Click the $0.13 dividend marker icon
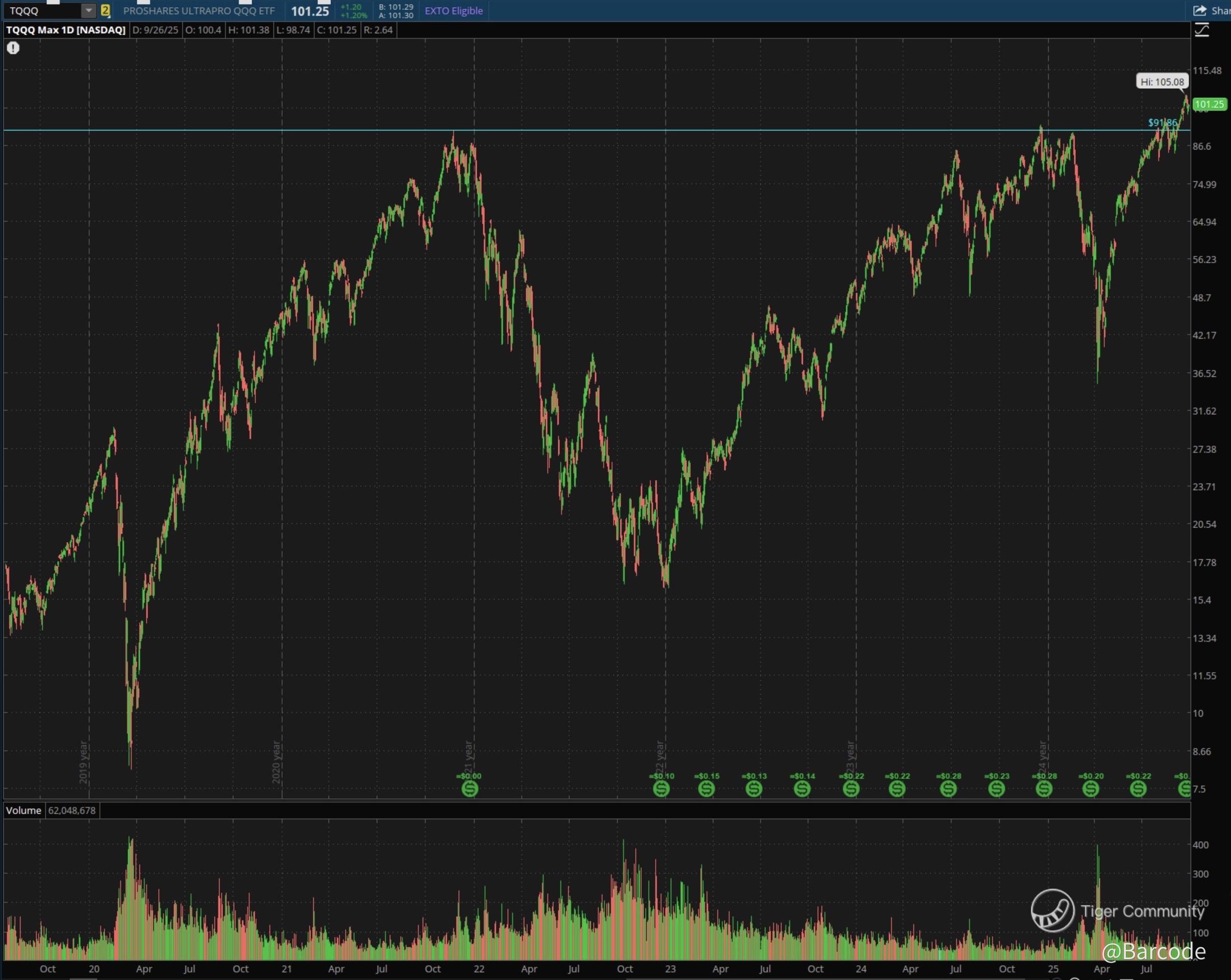Image resolution: width=1231 pixels, height=980 pixels. pyautogui.click(x=754, y=788)
